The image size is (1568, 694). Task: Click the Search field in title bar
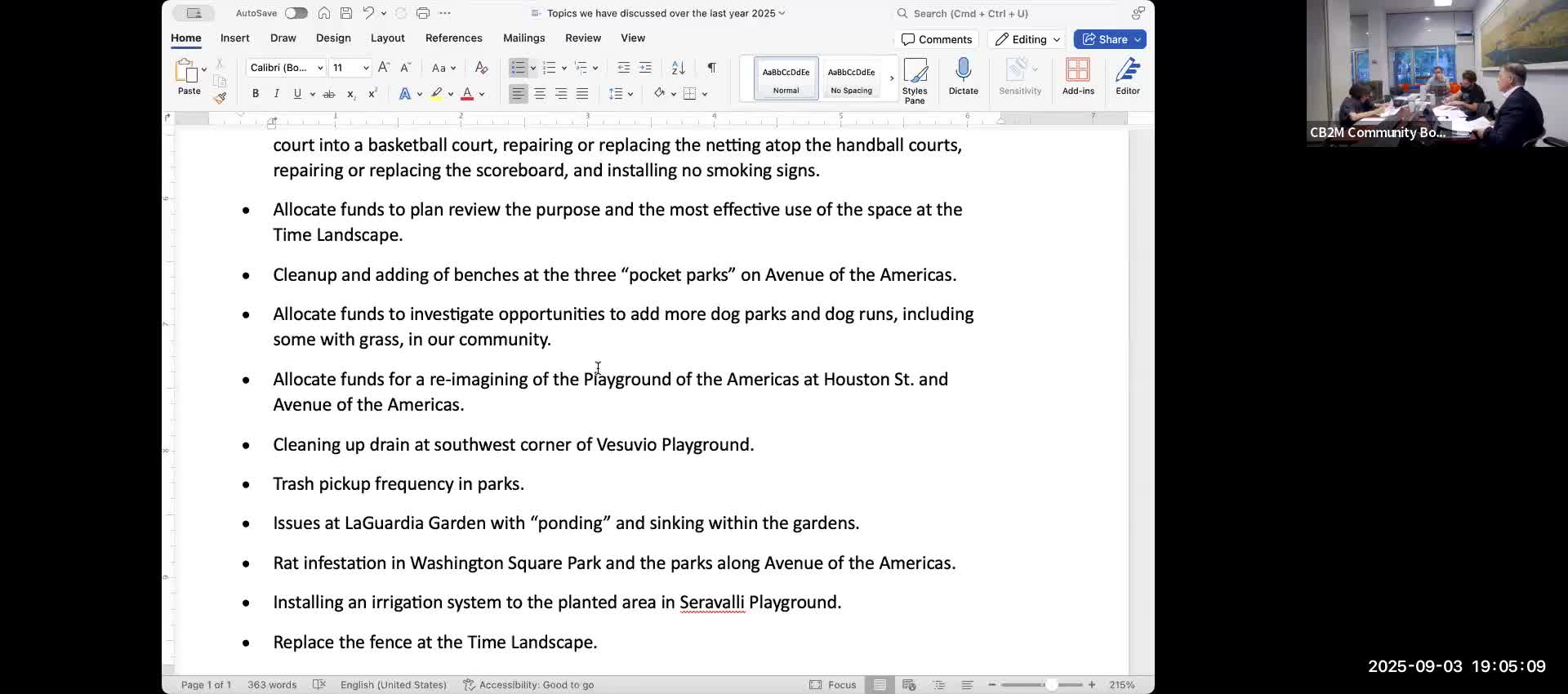[1011, 13]
